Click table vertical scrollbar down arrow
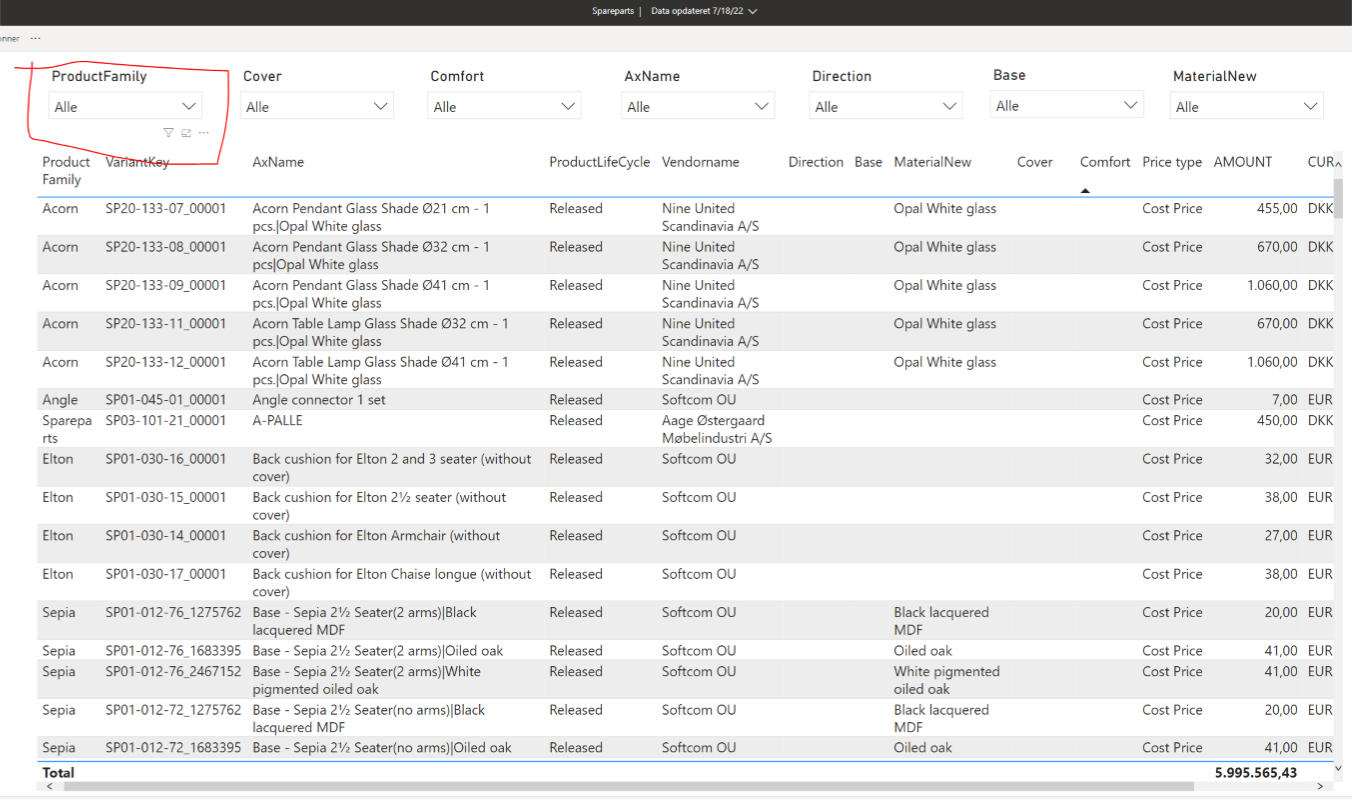The image size is (1352, 799). click(x=1339, y=768)
